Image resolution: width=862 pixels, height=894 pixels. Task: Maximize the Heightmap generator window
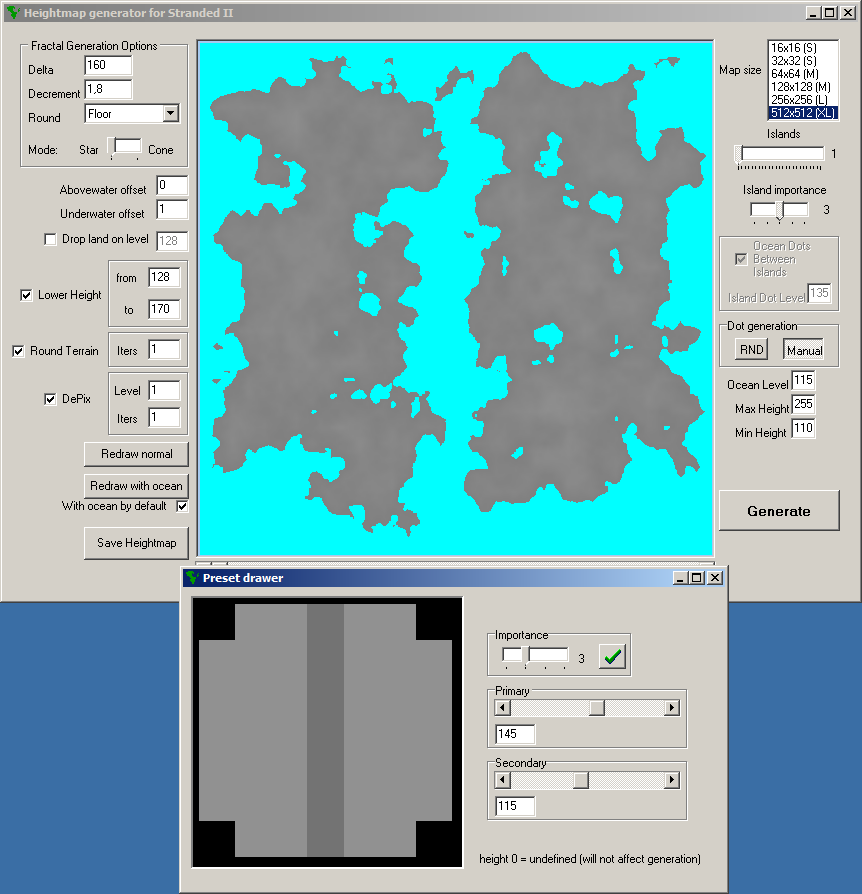(x=830, y=13)
